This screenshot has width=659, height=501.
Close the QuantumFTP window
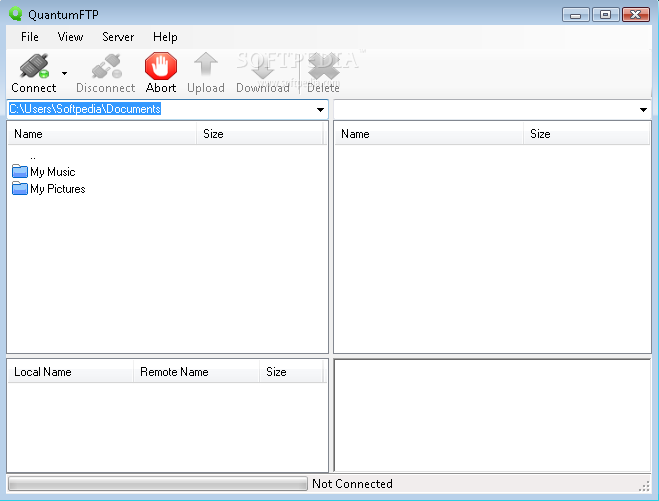click(x=636, y=15)
